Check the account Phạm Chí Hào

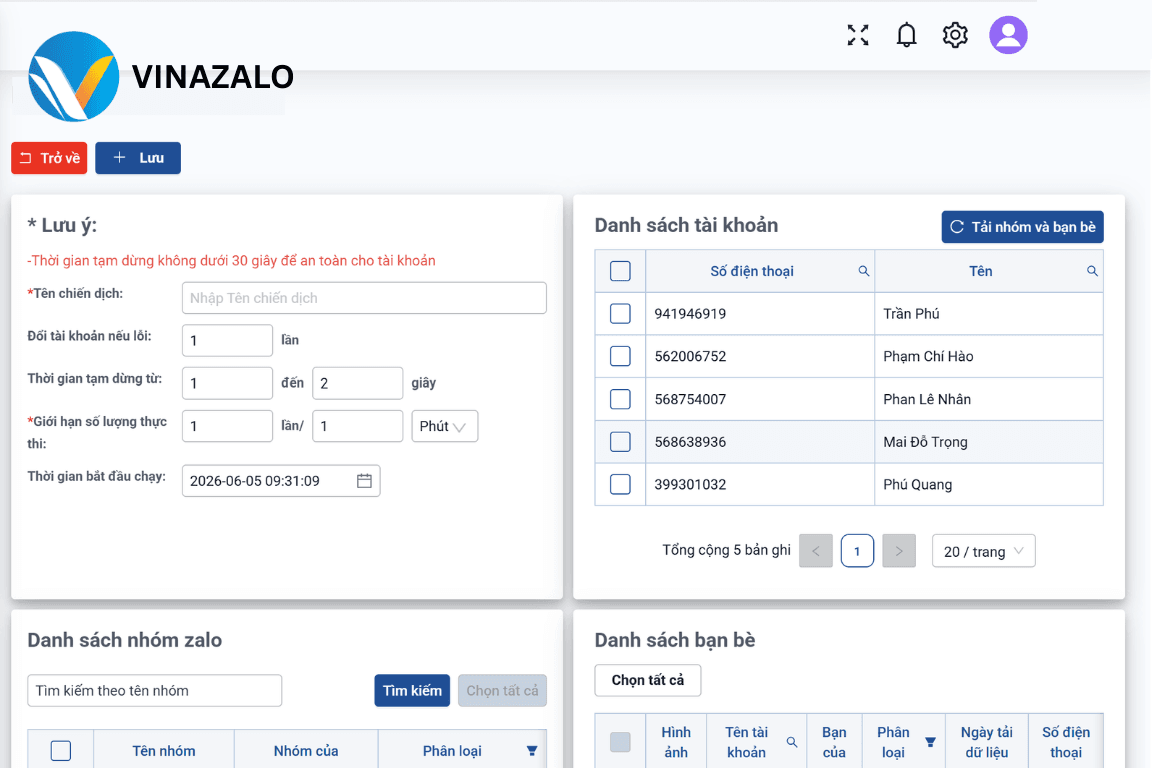click(x=620, y=356)
